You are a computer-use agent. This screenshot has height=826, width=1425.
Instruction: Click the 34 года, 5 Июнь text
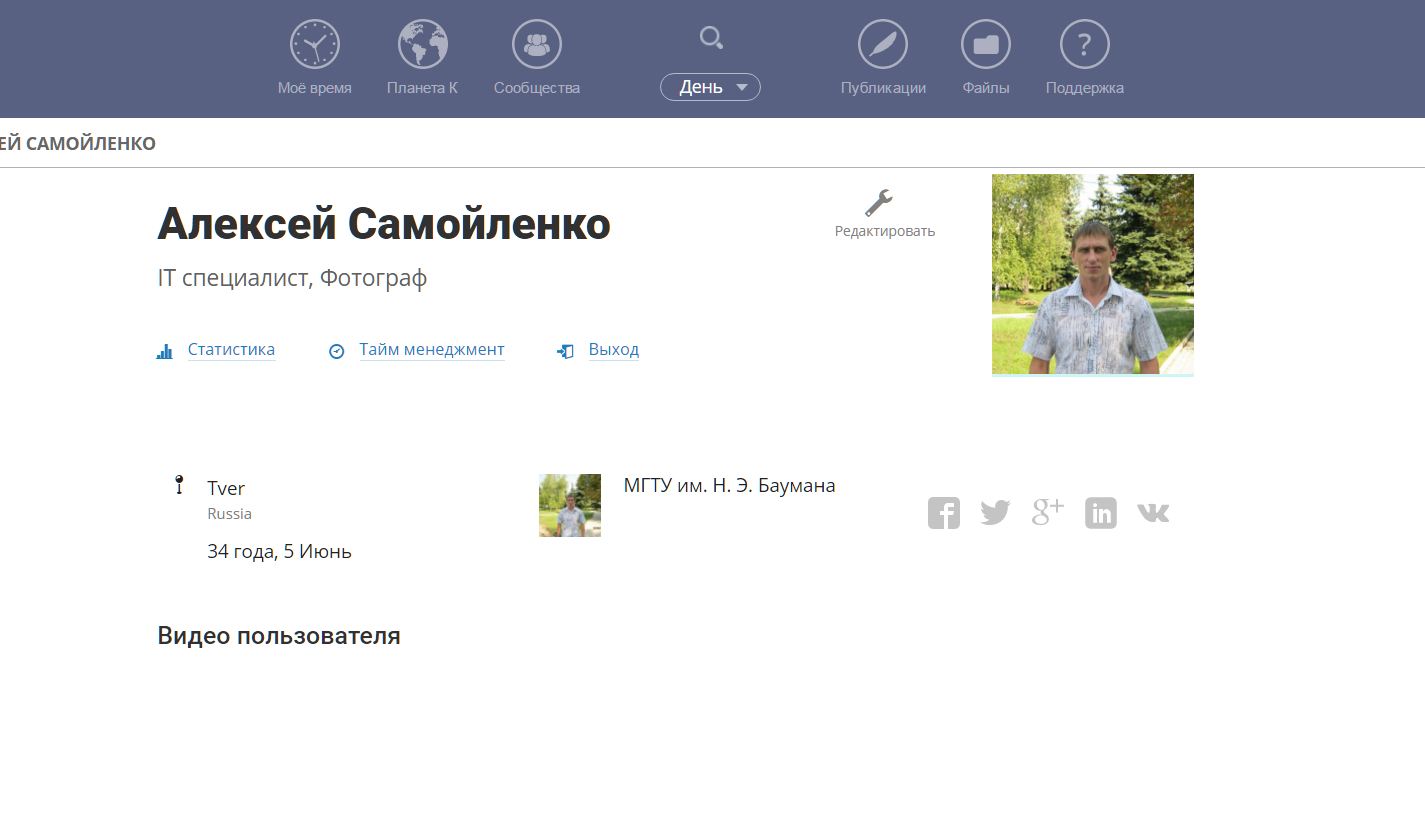click(279, 551)
